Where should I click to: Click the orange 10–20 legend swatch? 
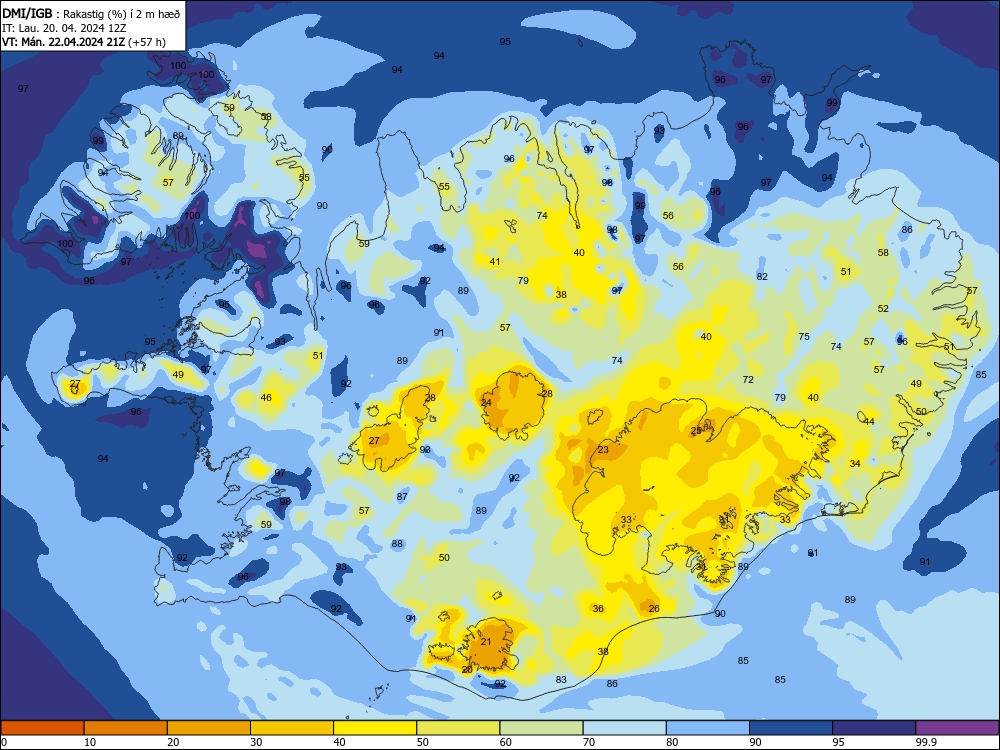(x=126, y=728)
